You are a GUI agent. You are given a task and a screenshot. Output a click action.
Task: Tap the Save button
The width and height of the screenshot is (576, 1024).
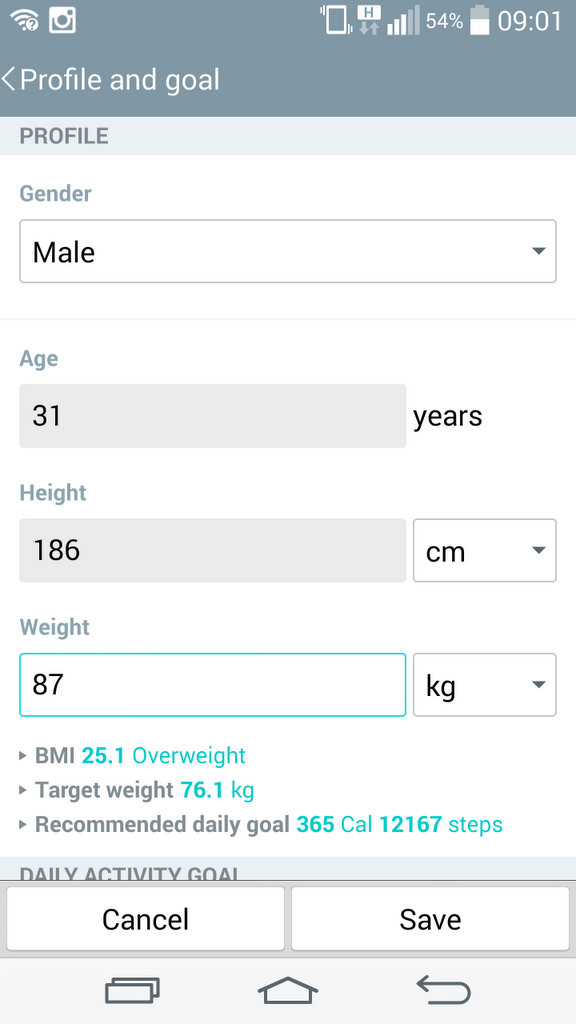(430, 919)
